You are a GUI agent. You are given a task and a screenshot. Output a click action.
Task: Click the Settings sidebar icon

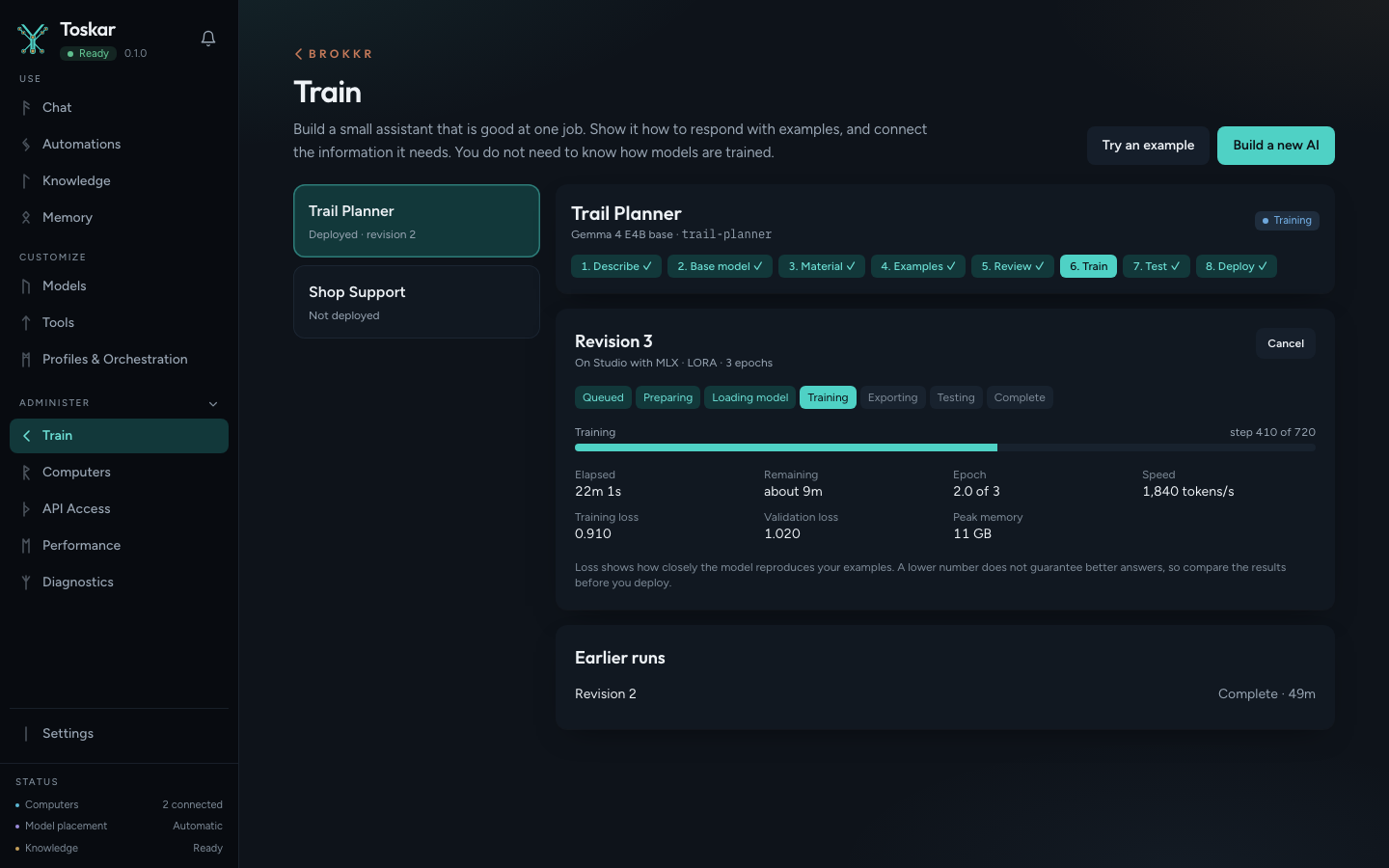[26, 734]
